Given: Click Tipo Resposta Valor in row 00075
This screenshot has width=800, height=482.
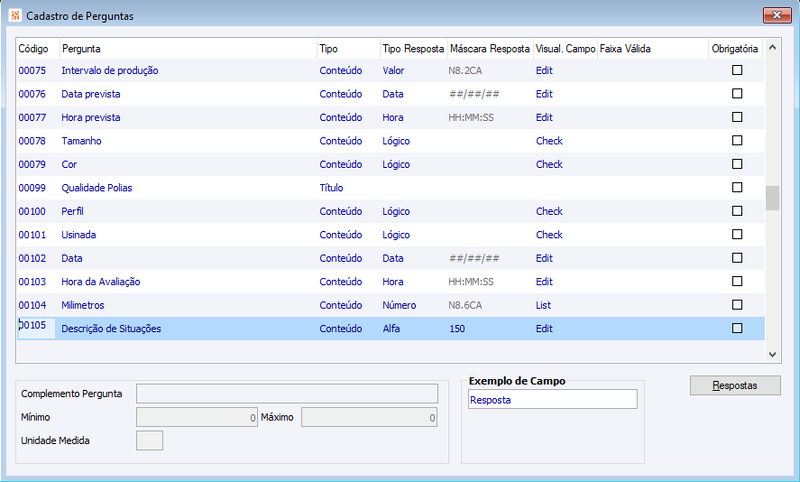Looking at the screenshot, I should [x=393, y=70].
